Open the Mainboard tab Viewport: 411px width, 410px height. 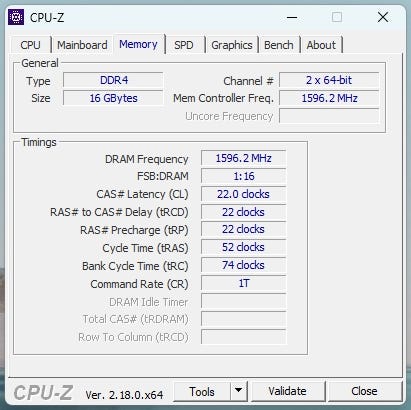click(82, 45)
